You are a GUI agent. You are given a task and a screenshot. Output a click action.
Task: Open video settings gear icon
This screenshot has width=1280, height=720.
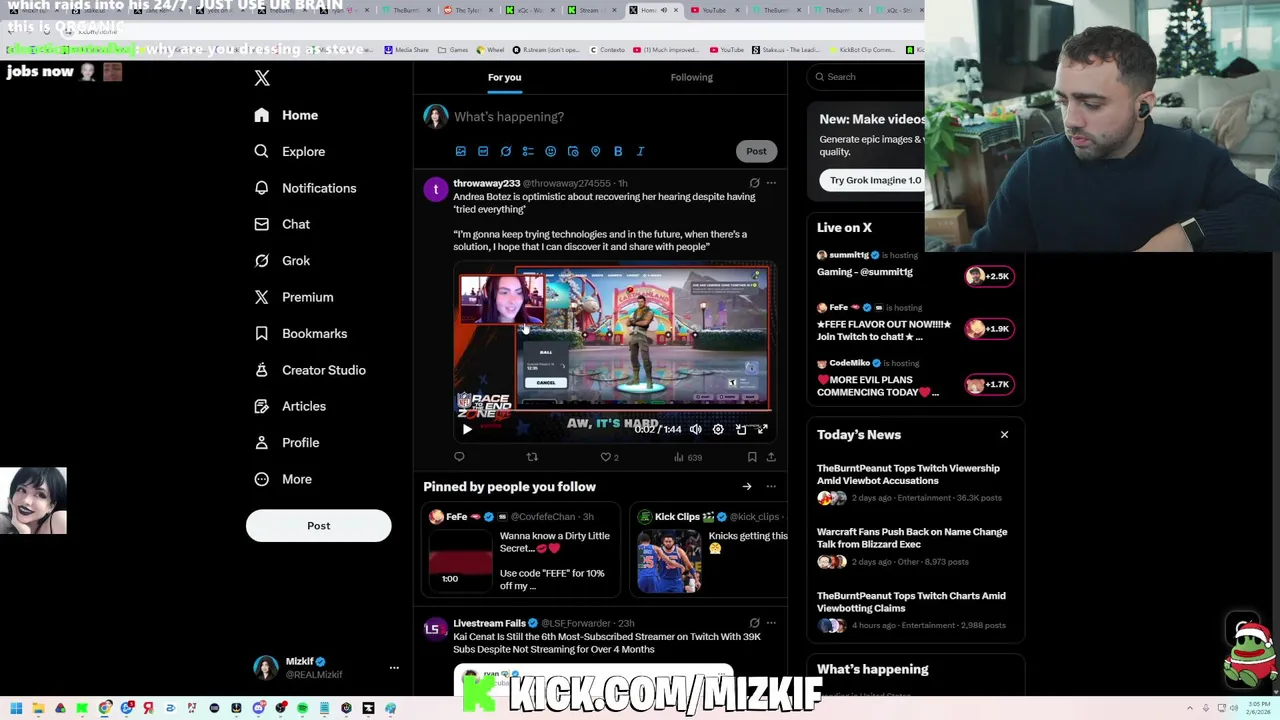(x=718, y=429)
